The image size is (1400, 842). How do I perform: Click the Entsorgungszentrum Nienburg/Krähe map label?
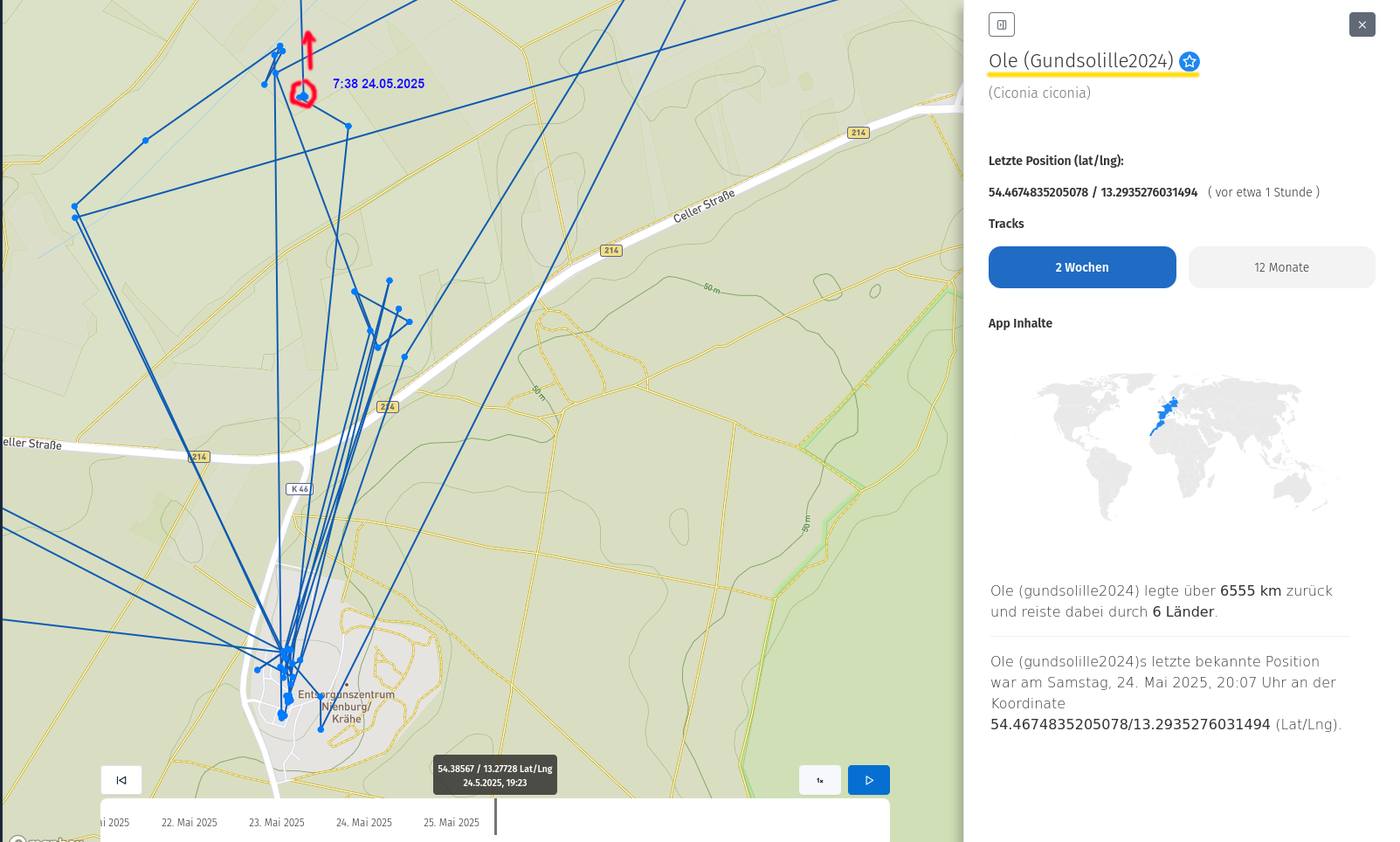346,707
